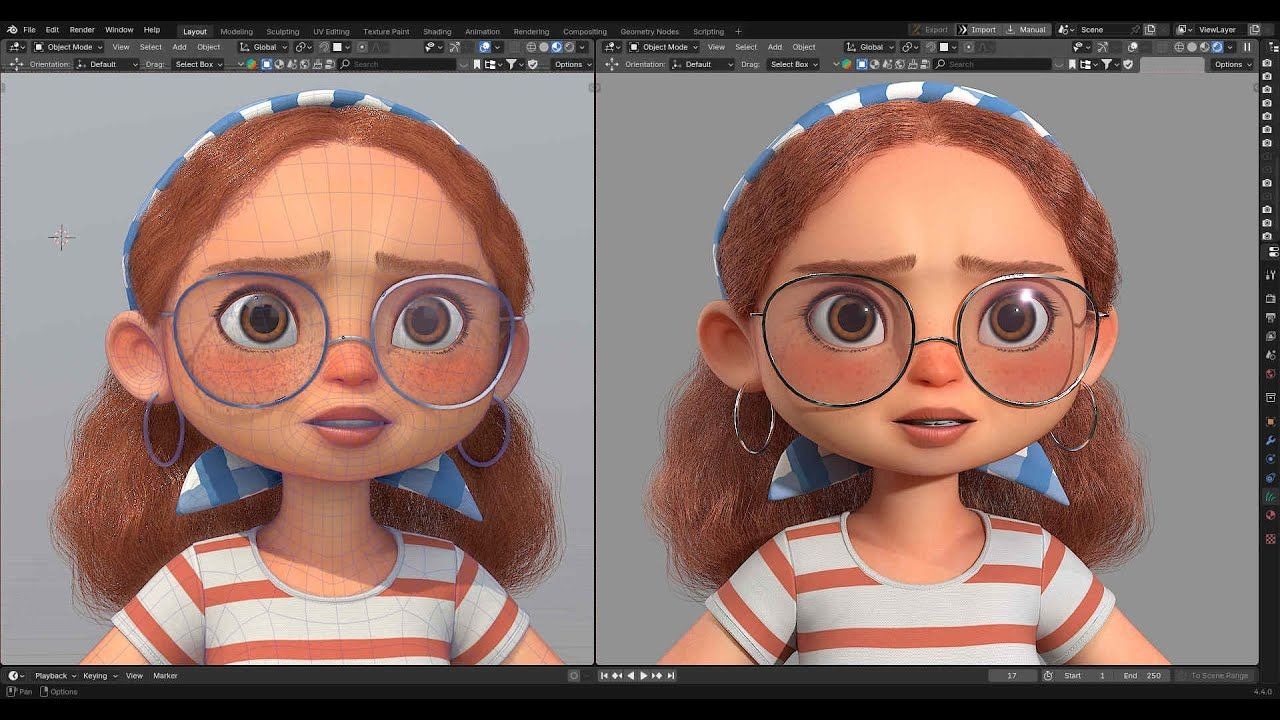Open the Select menu in right viewport
Viewport: 1280px width, 720px height.
coord(746,47)
